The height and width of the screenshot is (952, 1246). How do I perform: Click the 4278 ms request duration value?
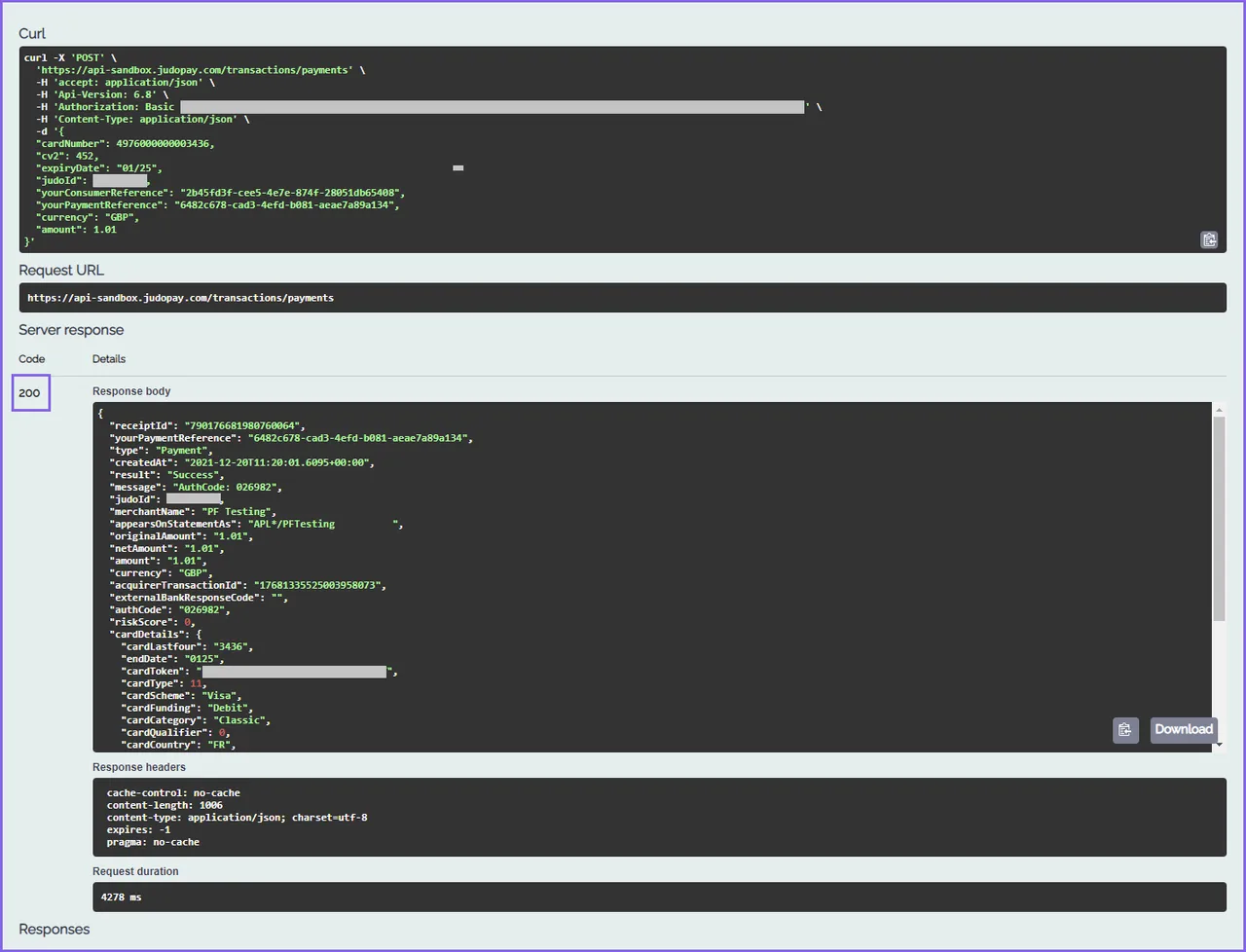[x=122, y=897]
